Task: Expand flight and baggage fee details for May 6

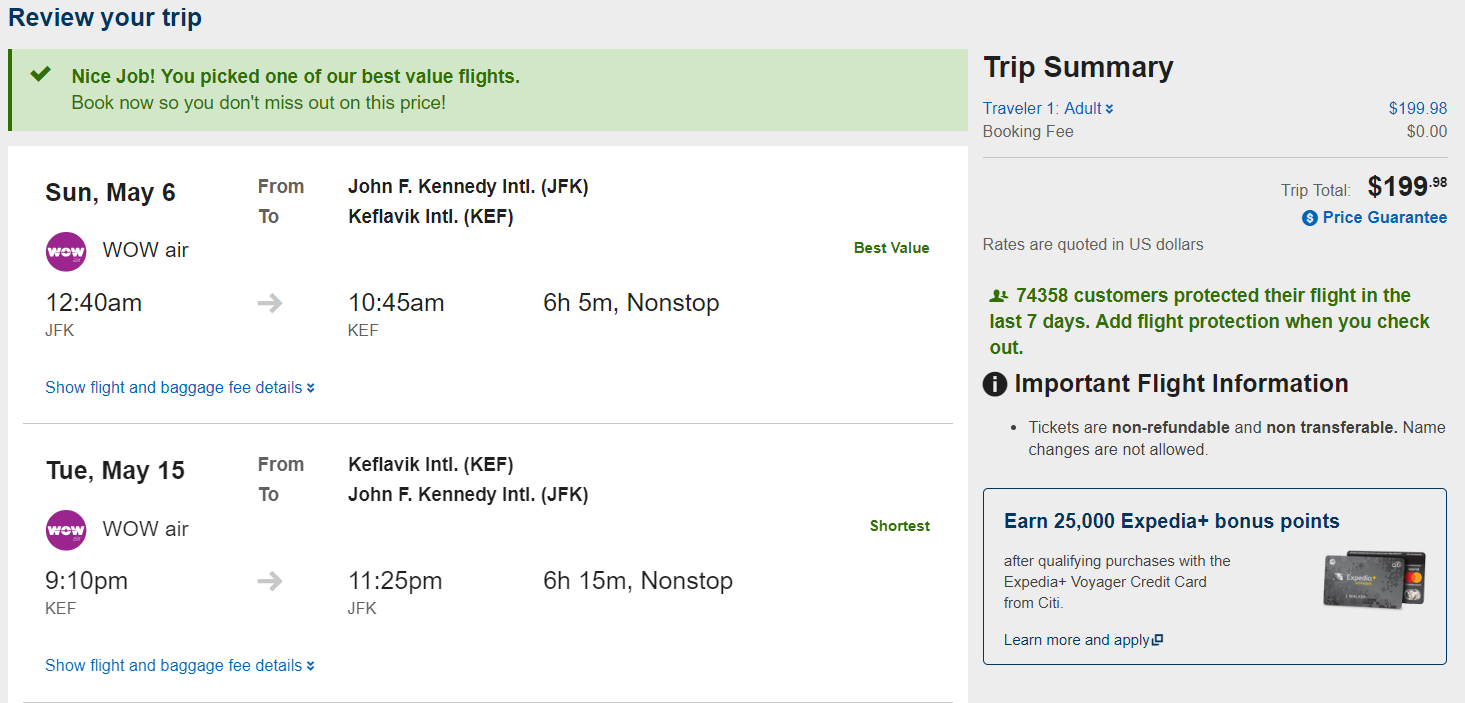Action: [x=180, y=387]
